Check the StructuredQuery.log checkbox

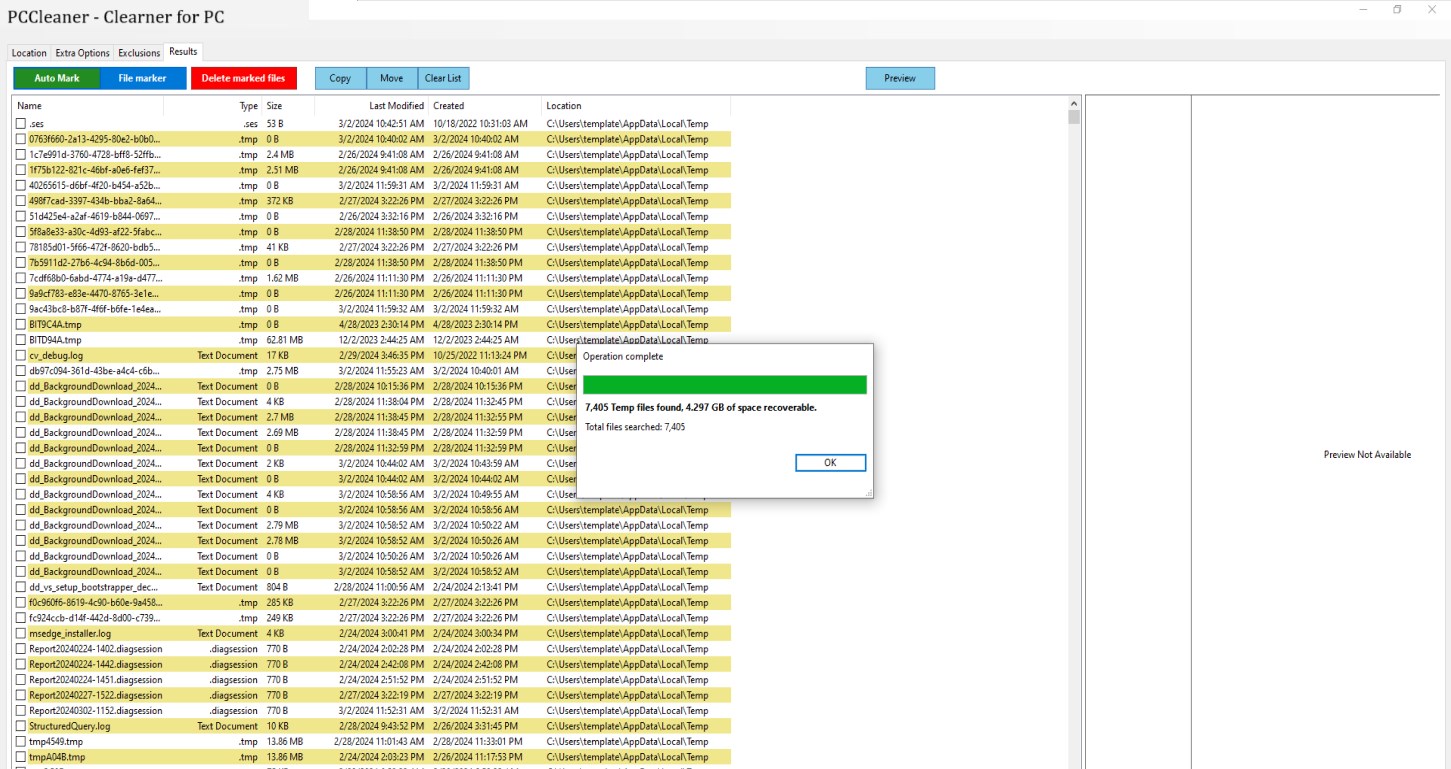pos(20,727)
